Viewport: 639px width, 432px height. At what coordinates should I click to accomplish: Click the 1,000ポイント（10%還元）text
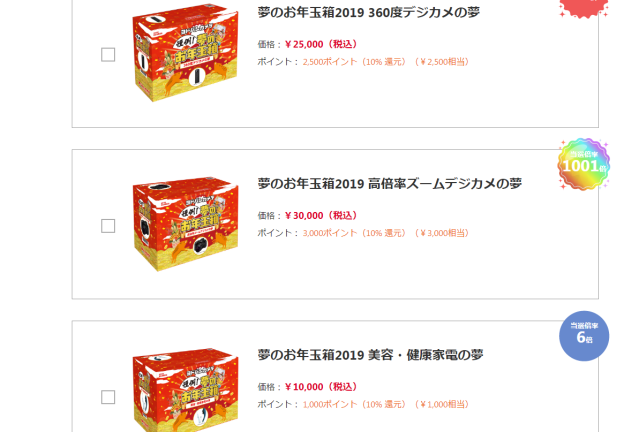coord(355,404)
